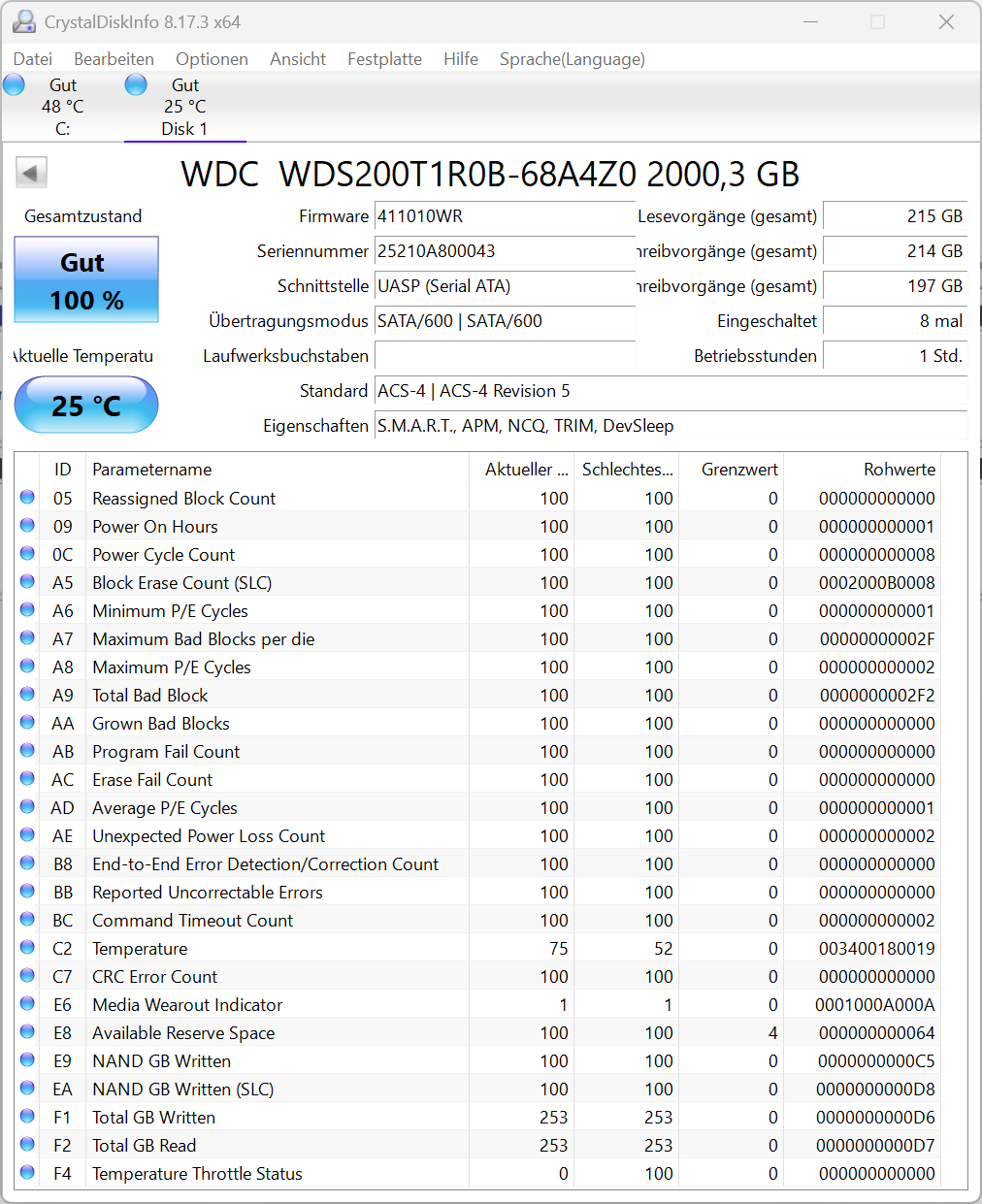Click status dot of Minimum P/E Cycles row

(27, 609)
